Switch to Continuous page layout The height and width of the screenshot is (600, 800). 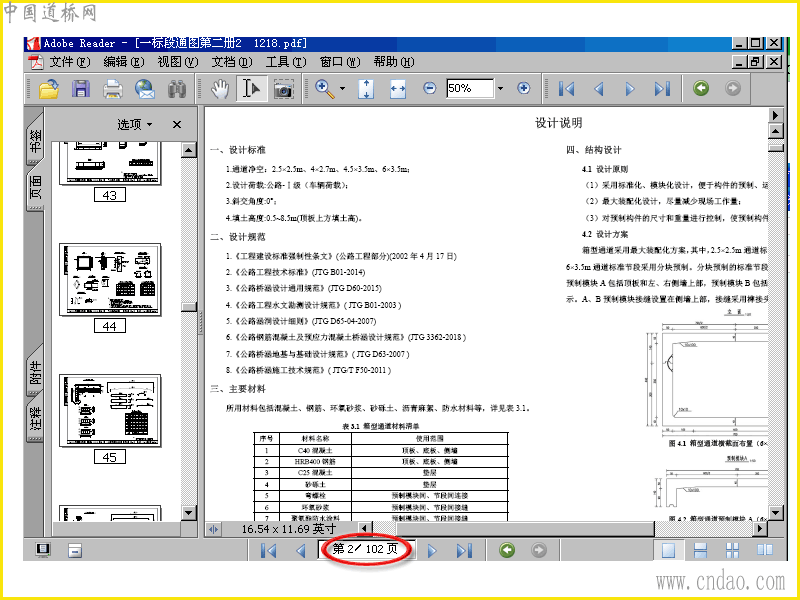[701, 550]
